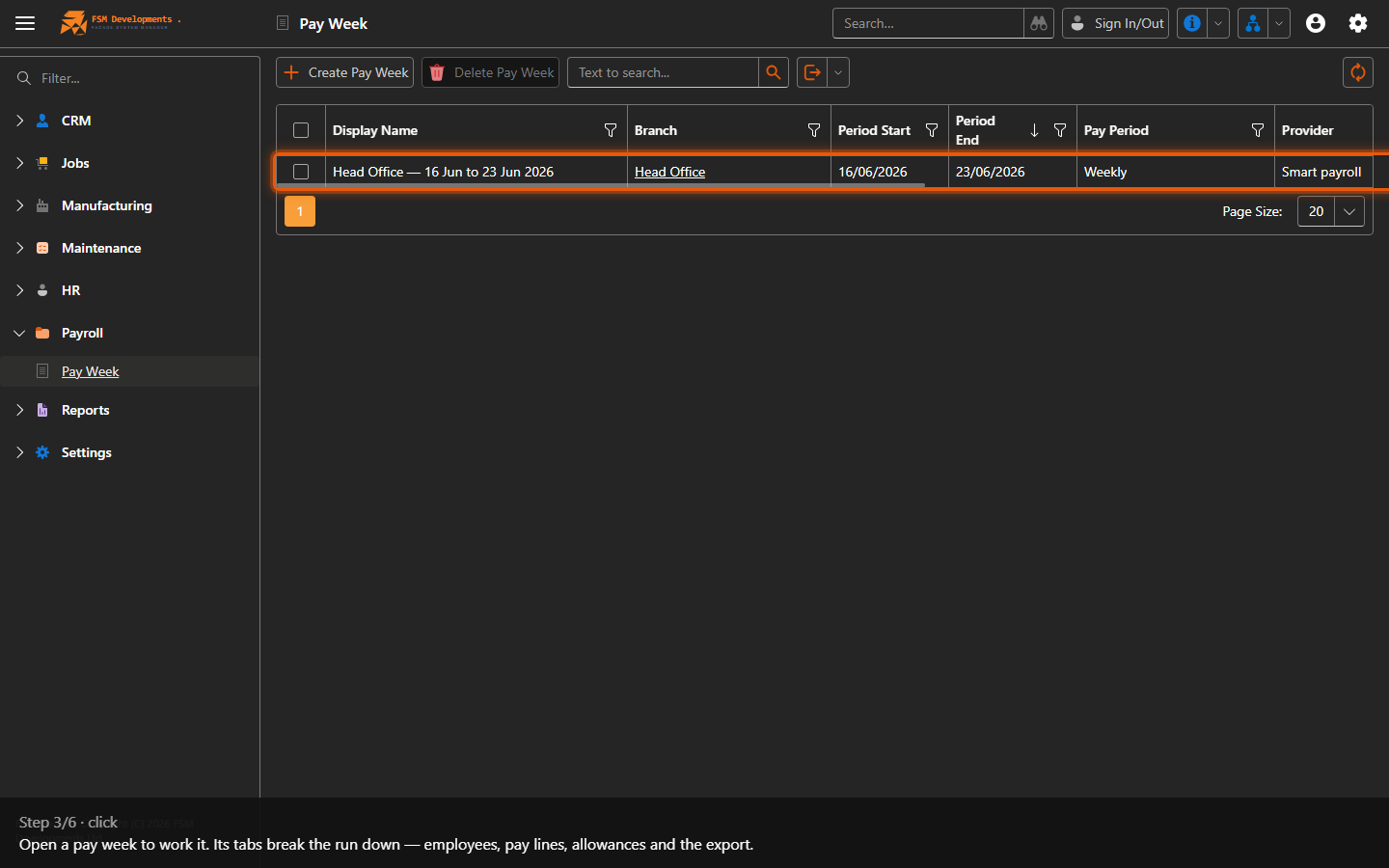Follow the Head Office branch link
This screenshot has width=1389, height=868.
click(669, 172)
